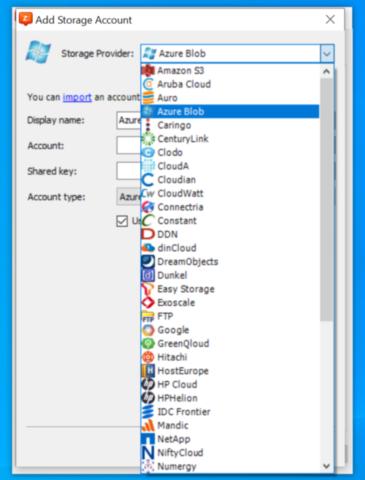Select the Constant provider icon

click(148, 221)
